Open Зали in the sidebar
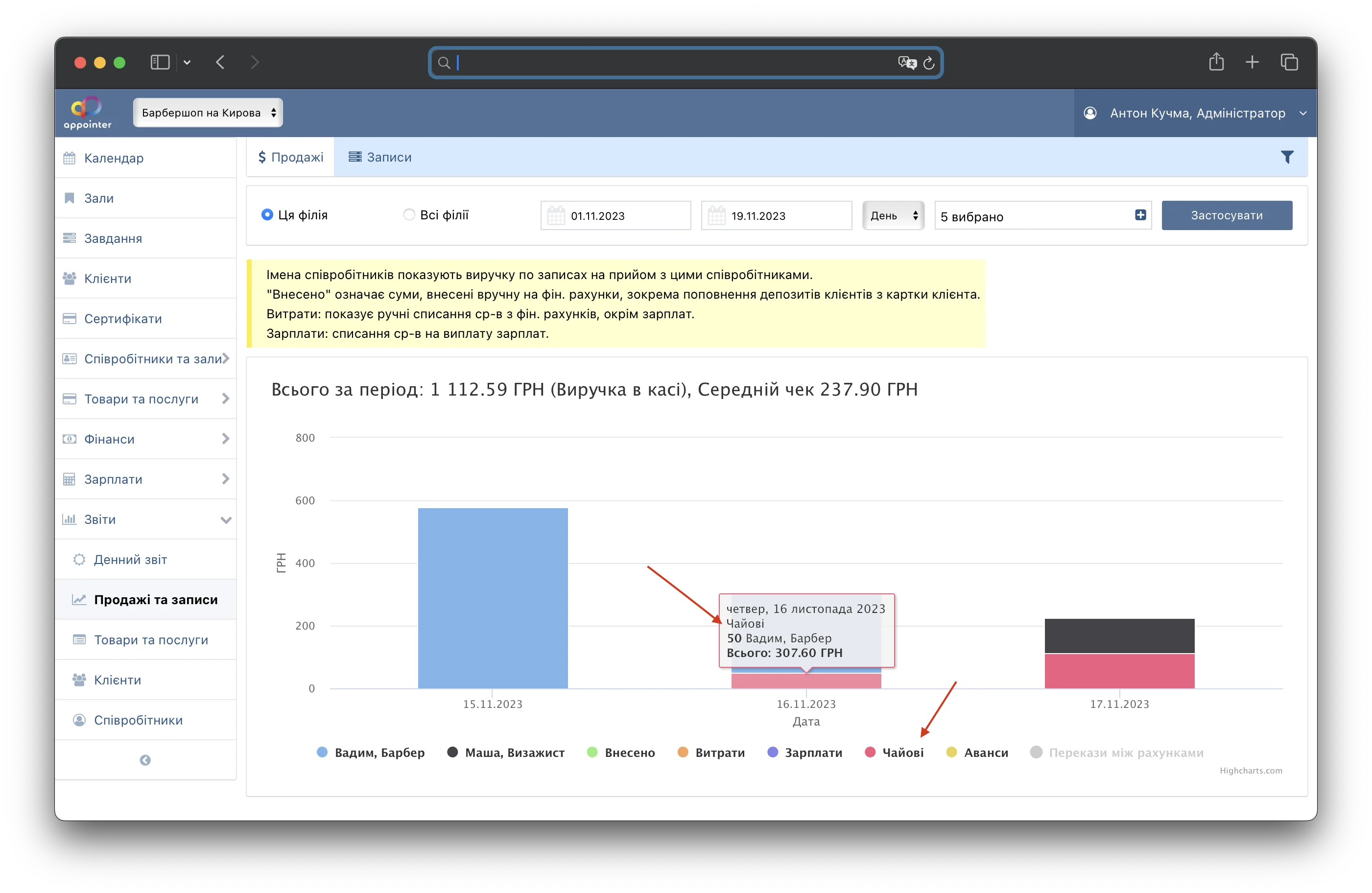 [145, 198]
